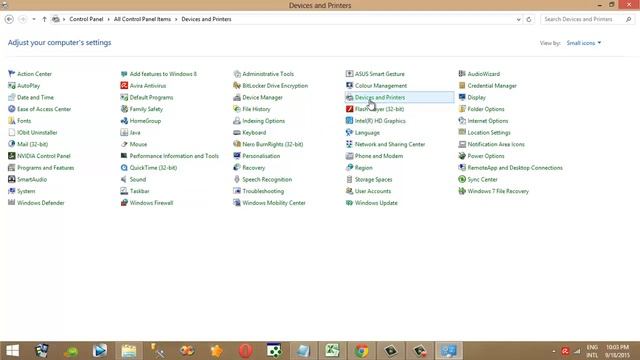Screen dimensions: 640x360
Task: Click the Windows Firewall icon
Action: (x=124, y=203)
